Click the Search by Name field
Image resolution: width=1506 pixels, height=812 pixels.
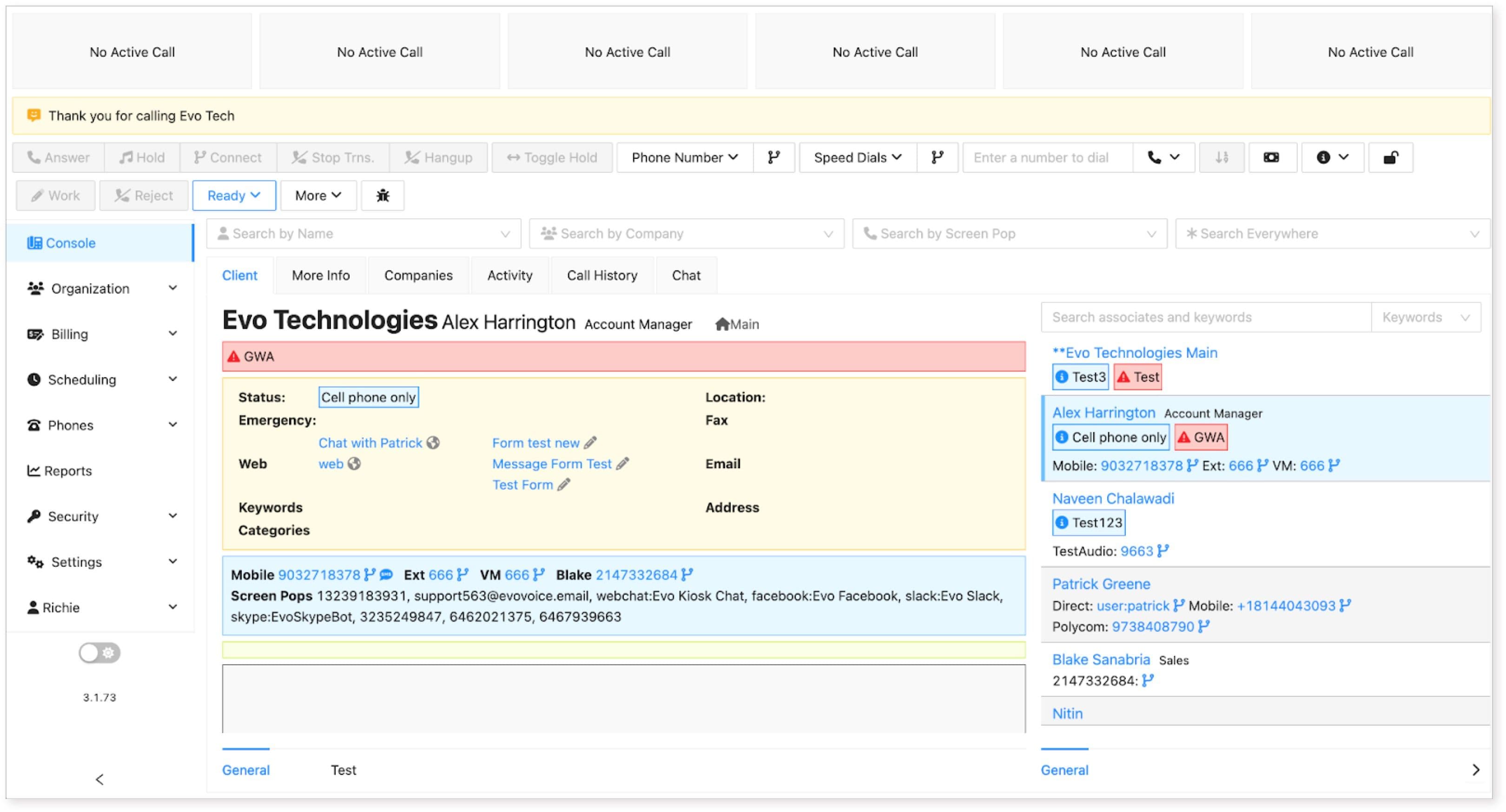(363, 234)
